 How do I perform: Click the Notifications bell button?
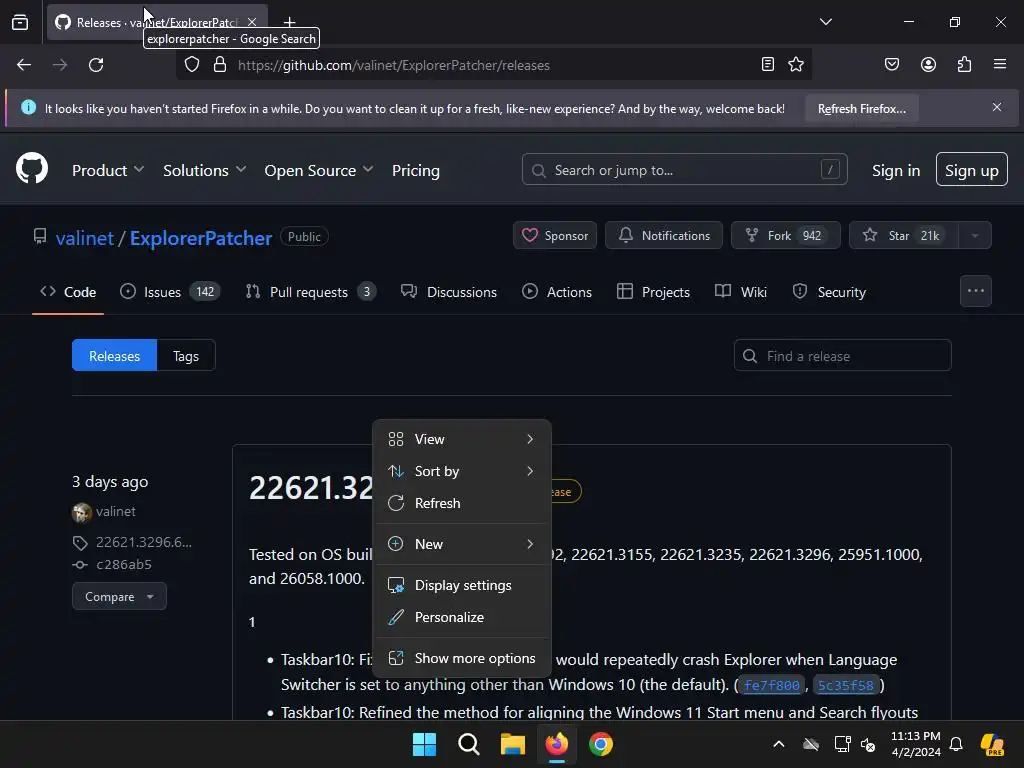(x=664, y=236)
